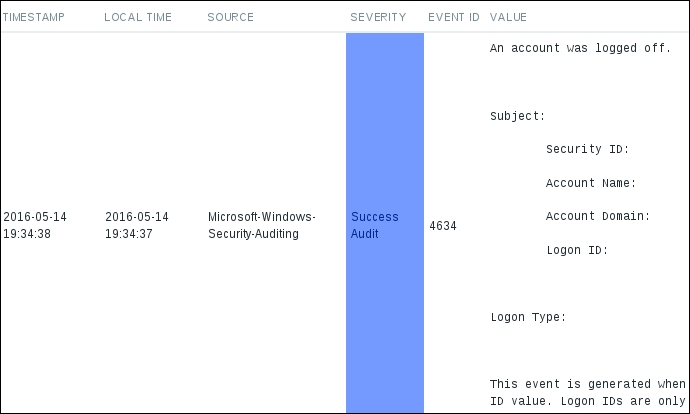690x414 pixels.
Task: Click the TIMESTAMP column header
Action: 34,17
